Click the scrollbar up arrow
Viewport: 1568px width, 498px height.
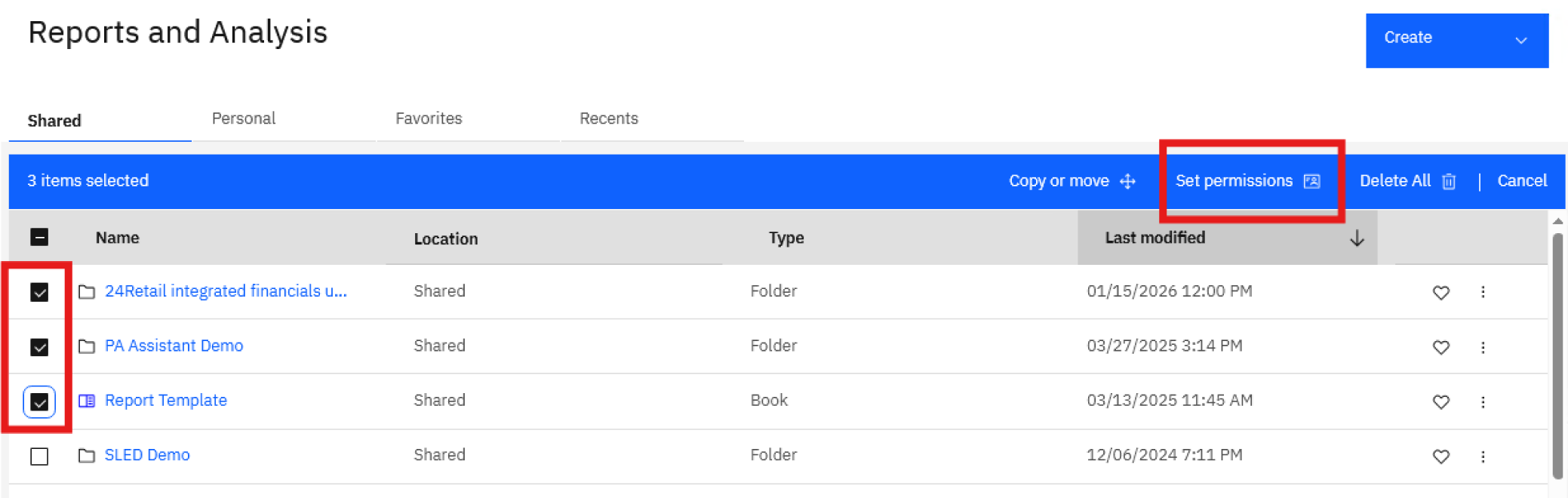(x=1557, y=221)
